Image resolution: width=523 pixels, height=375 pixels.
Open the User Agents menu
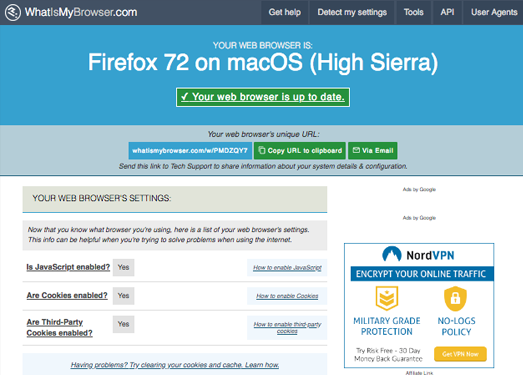[x=494, y=12]
